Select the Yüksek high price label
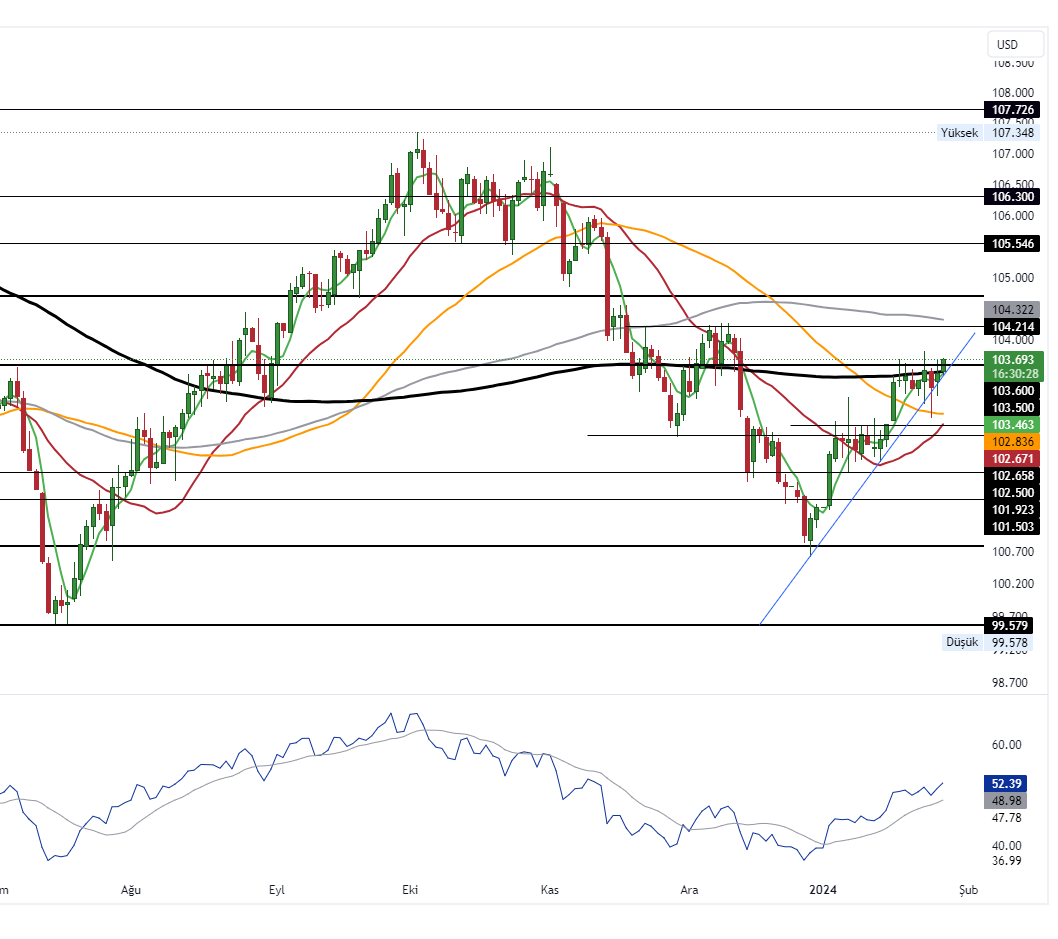 [959, 132]
